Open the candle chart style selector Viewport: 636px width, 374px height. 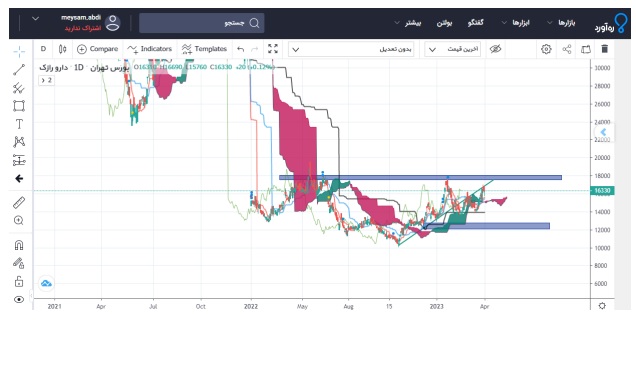62,49
